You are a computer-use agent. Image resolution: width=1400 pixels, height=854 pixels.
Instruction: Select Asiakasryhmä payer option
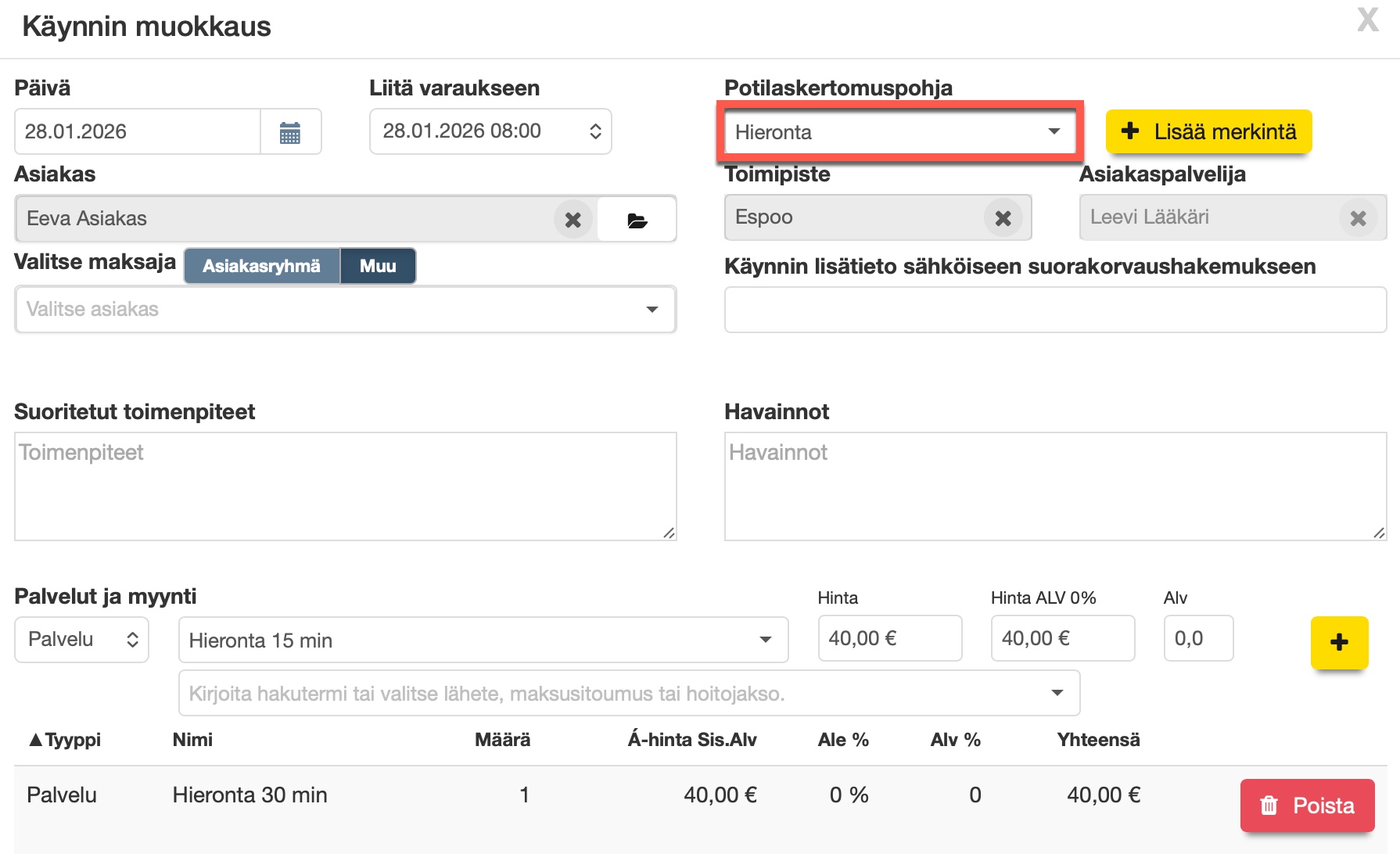262,267
